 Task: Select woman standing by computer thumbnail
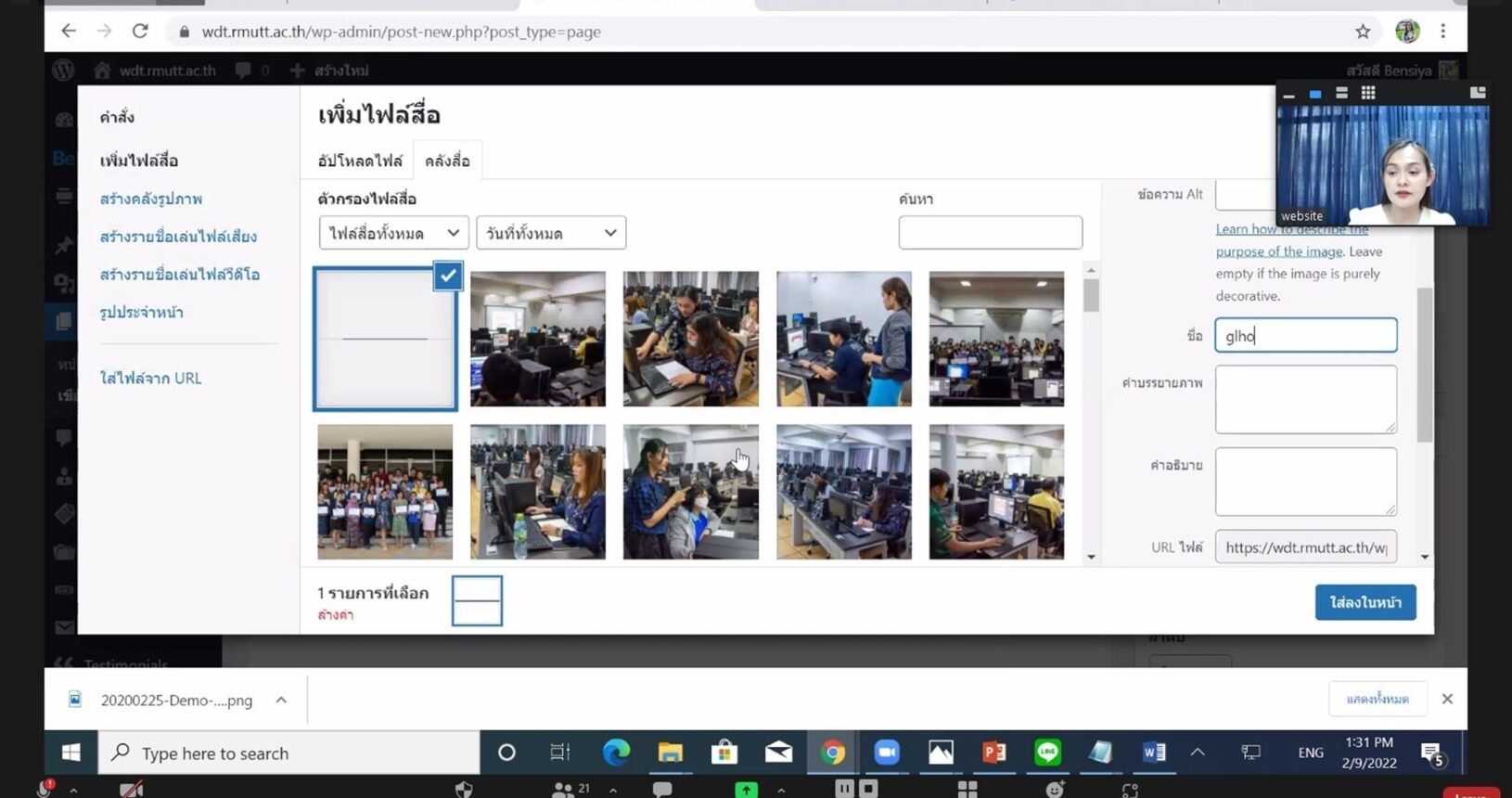[843, 339]
